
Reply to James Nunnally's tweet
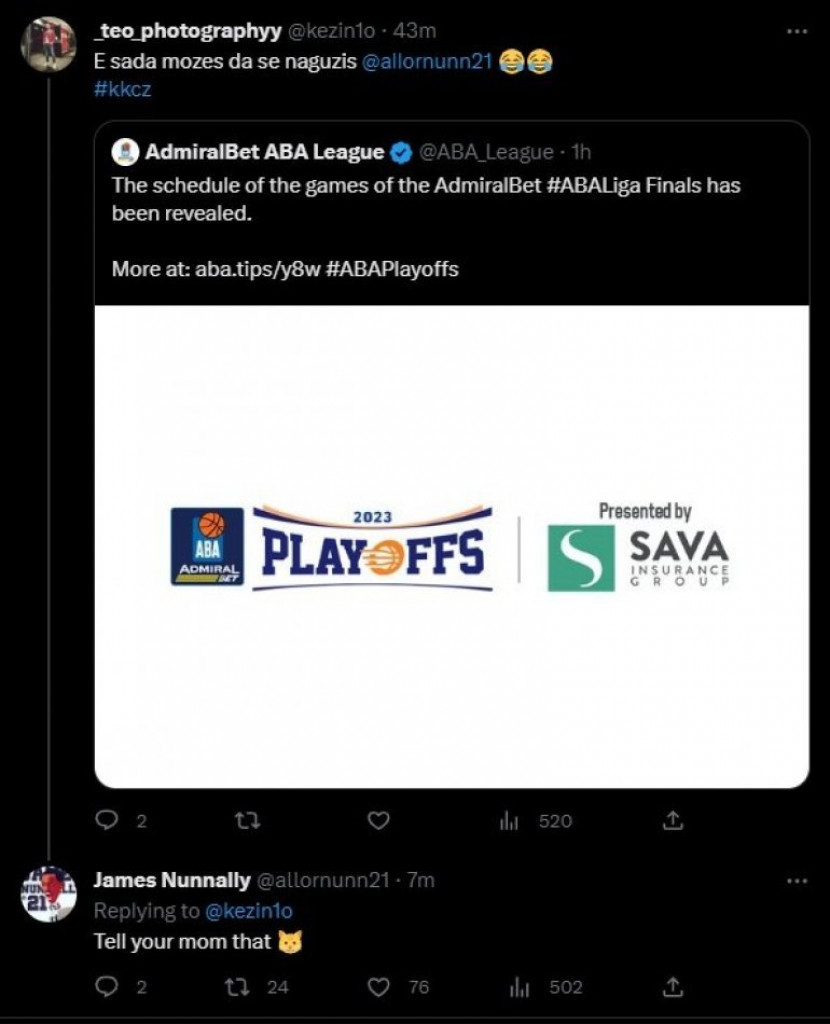tap(107, 987)
